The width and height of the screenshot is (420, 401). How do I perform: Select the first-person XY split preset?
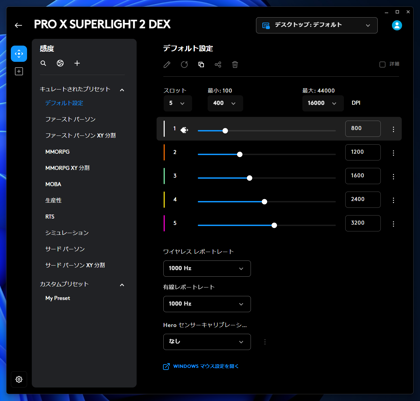[x=81, y=136]
